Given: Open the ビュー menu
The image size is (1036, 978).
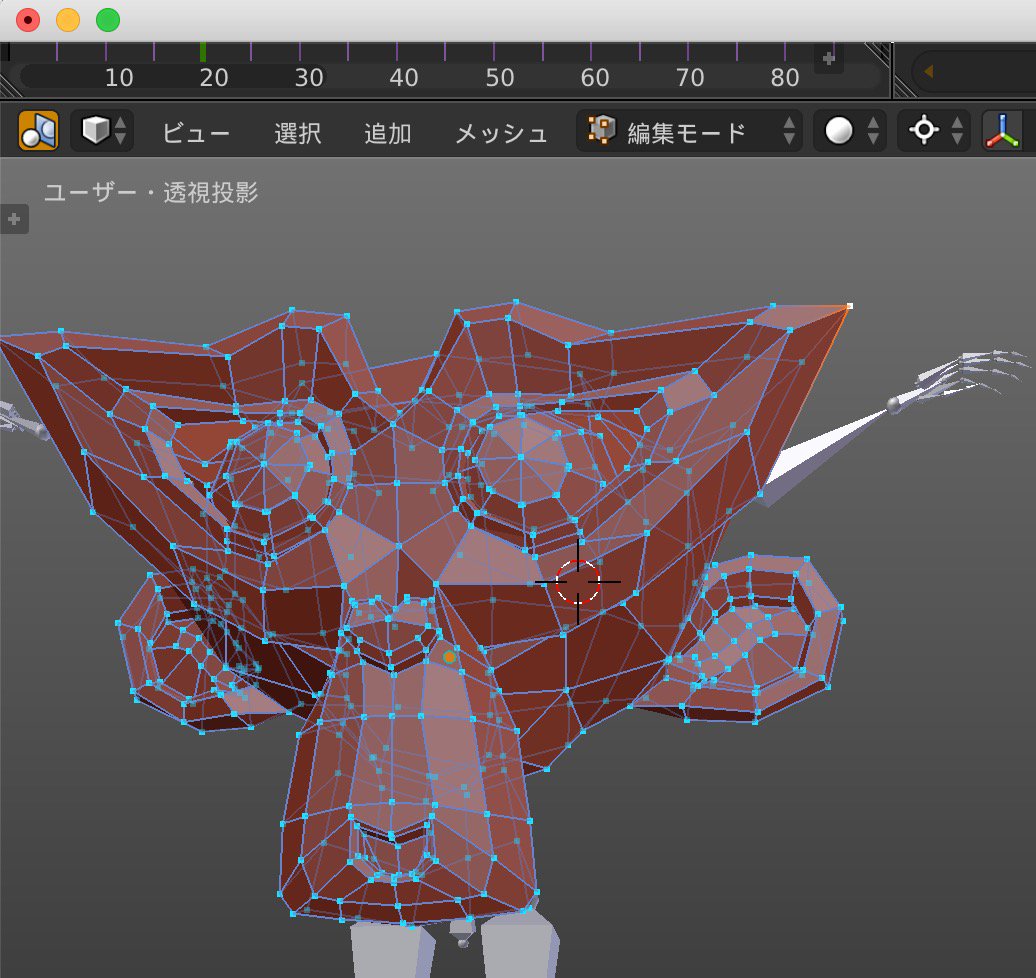Looking at the screenshot, I should pyautogui.click(x=196, y=133).
